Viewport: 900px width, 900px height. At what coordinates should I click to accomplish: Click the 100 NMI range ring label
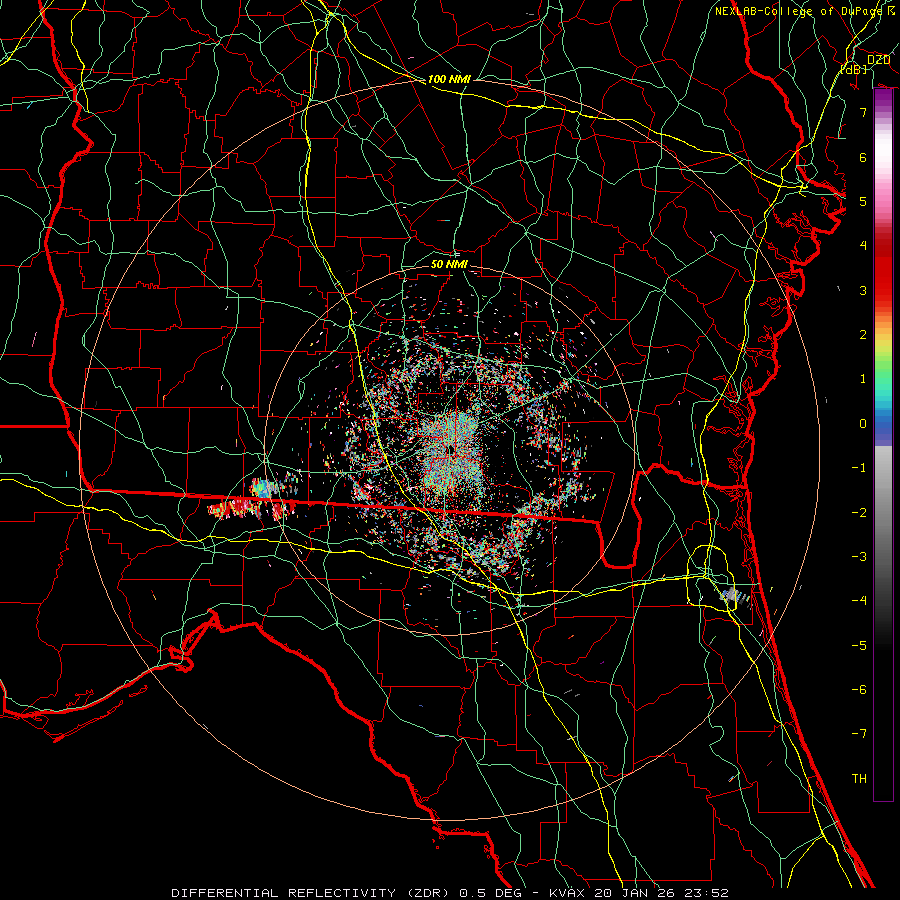449,79
